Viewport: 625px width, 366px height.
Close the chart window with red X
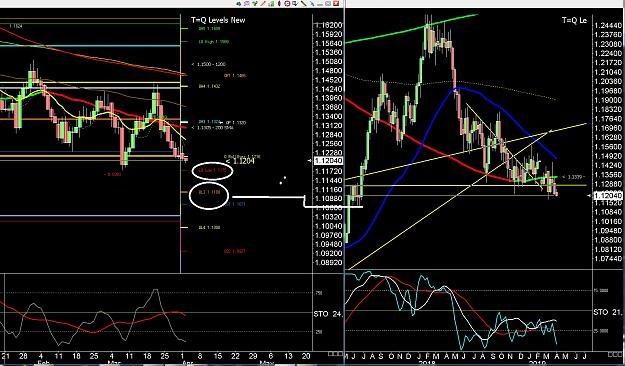(x=336, y=4)
